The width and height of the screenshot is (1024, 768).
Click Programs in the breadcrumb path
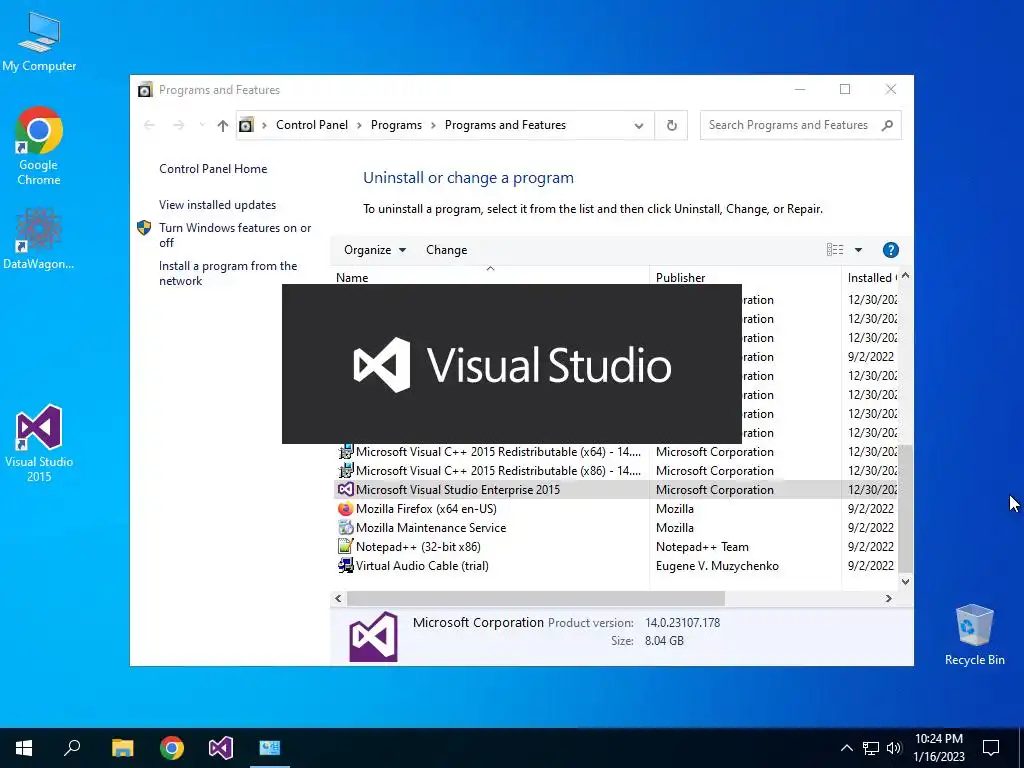coord(396,125)
